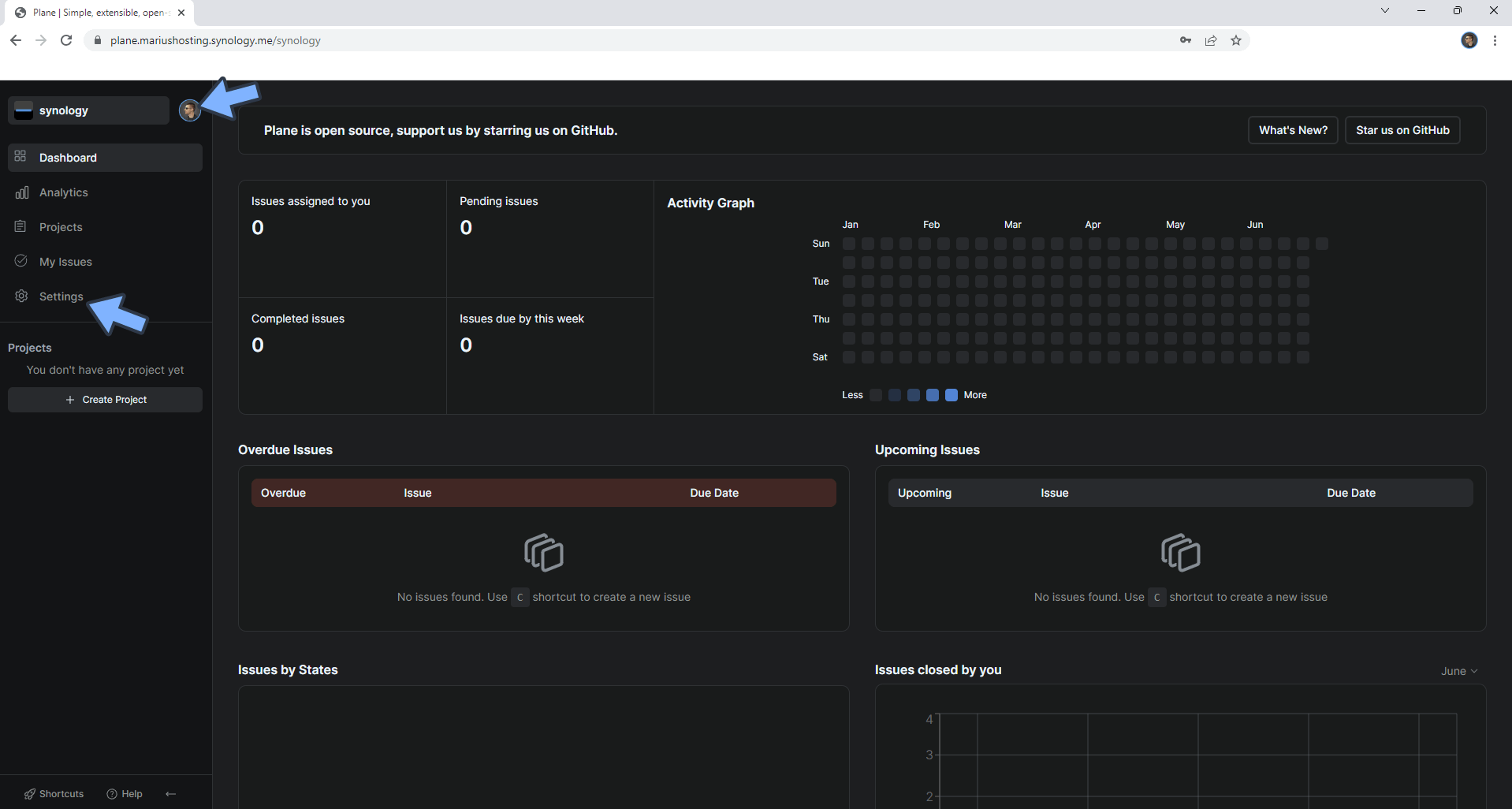Image resolution: width=1512 pixels, height=809 pixels.
Task: Open the synology workspace dropdown
Action: [x=88, y=110]
